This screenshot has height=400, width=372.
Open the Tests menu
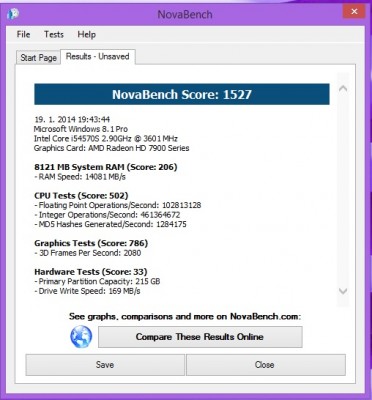coord(54,34)
